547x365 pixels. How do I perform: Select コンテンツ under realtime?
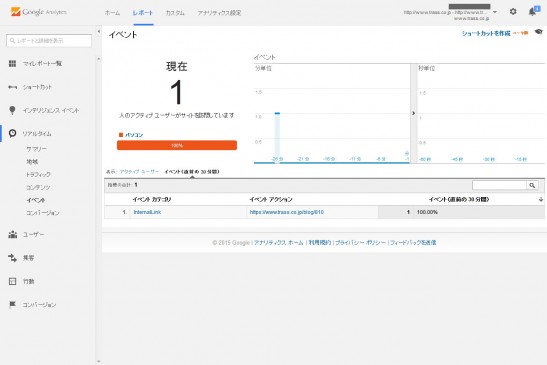pos(38,187)
